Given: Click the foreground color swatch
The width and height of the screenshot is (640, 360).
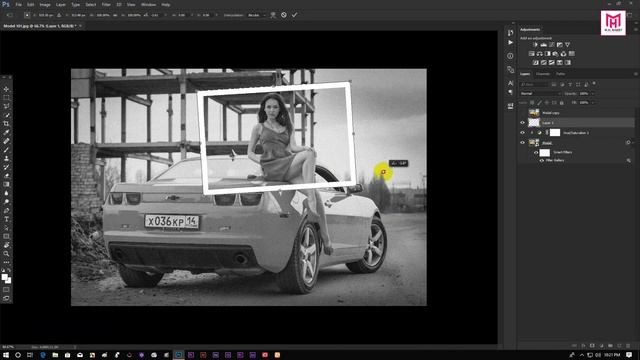Looking at the screenshot, I should [x=4, y=278].
